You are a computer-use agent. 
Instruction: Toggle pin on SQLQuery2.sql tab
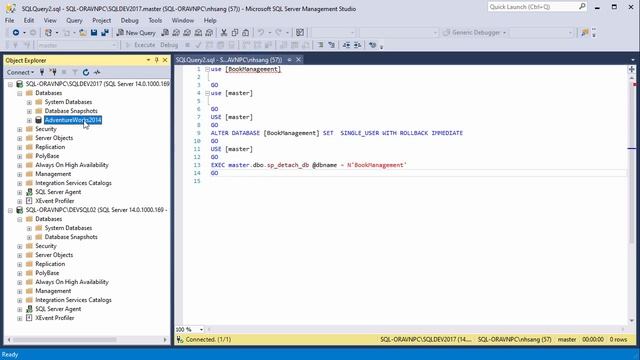289,60
